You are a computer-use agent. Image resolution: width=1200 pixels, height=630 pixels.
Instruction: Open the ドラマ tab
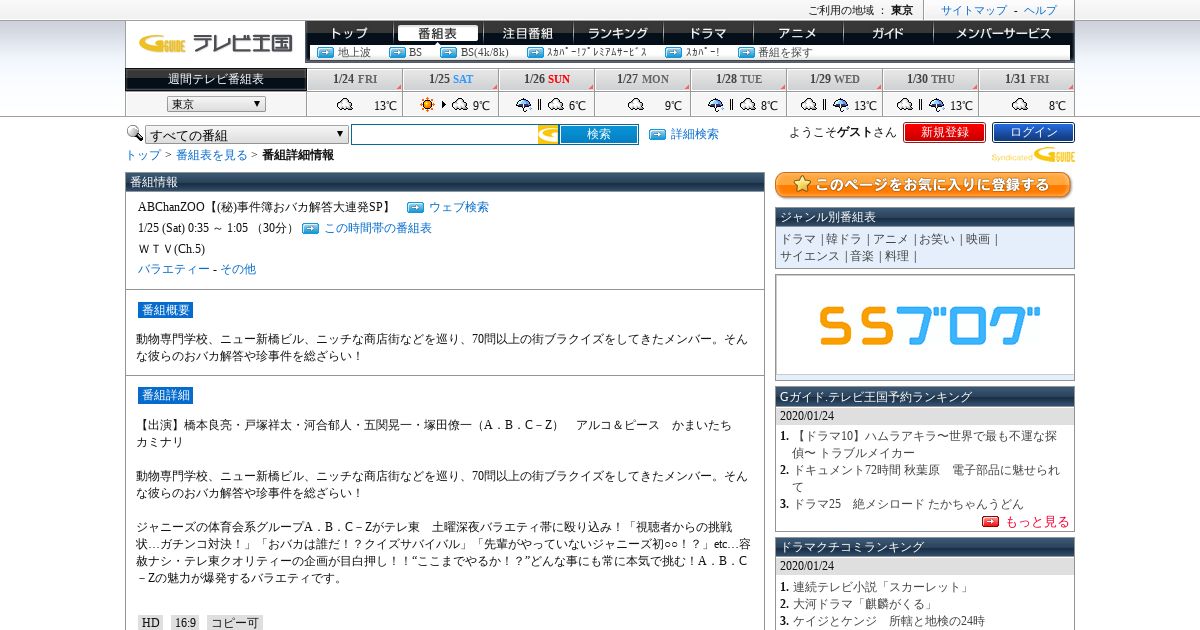pos(707,33)
